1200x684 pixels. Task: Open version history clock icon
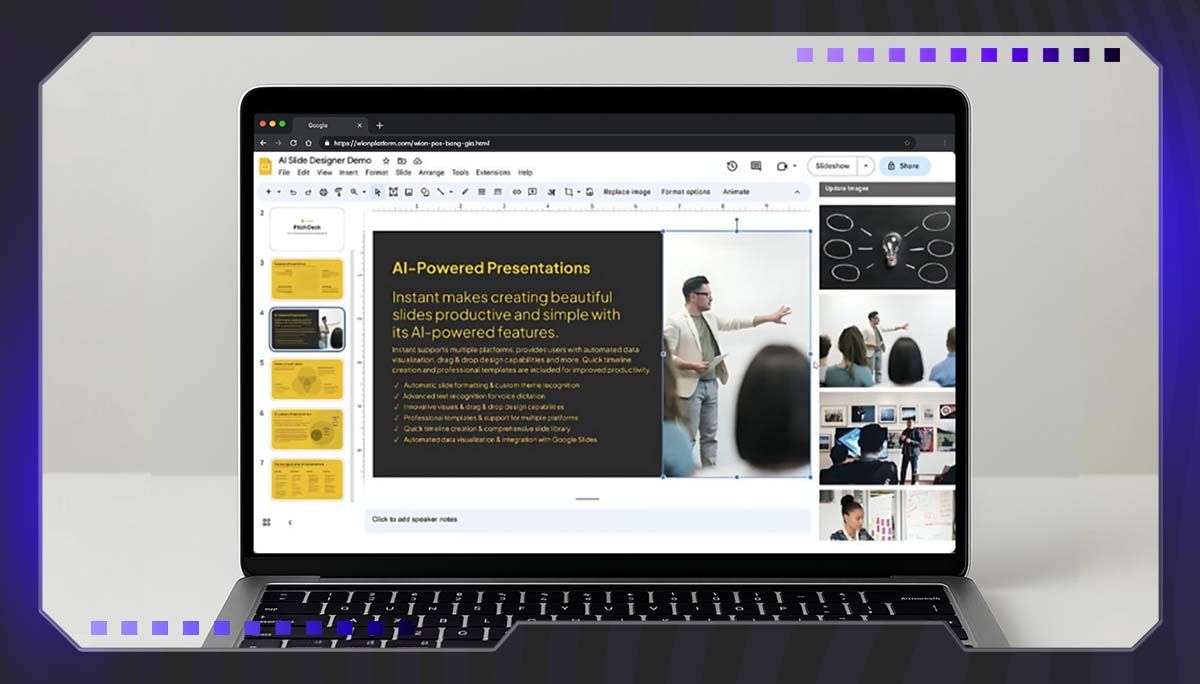point(732,166)
